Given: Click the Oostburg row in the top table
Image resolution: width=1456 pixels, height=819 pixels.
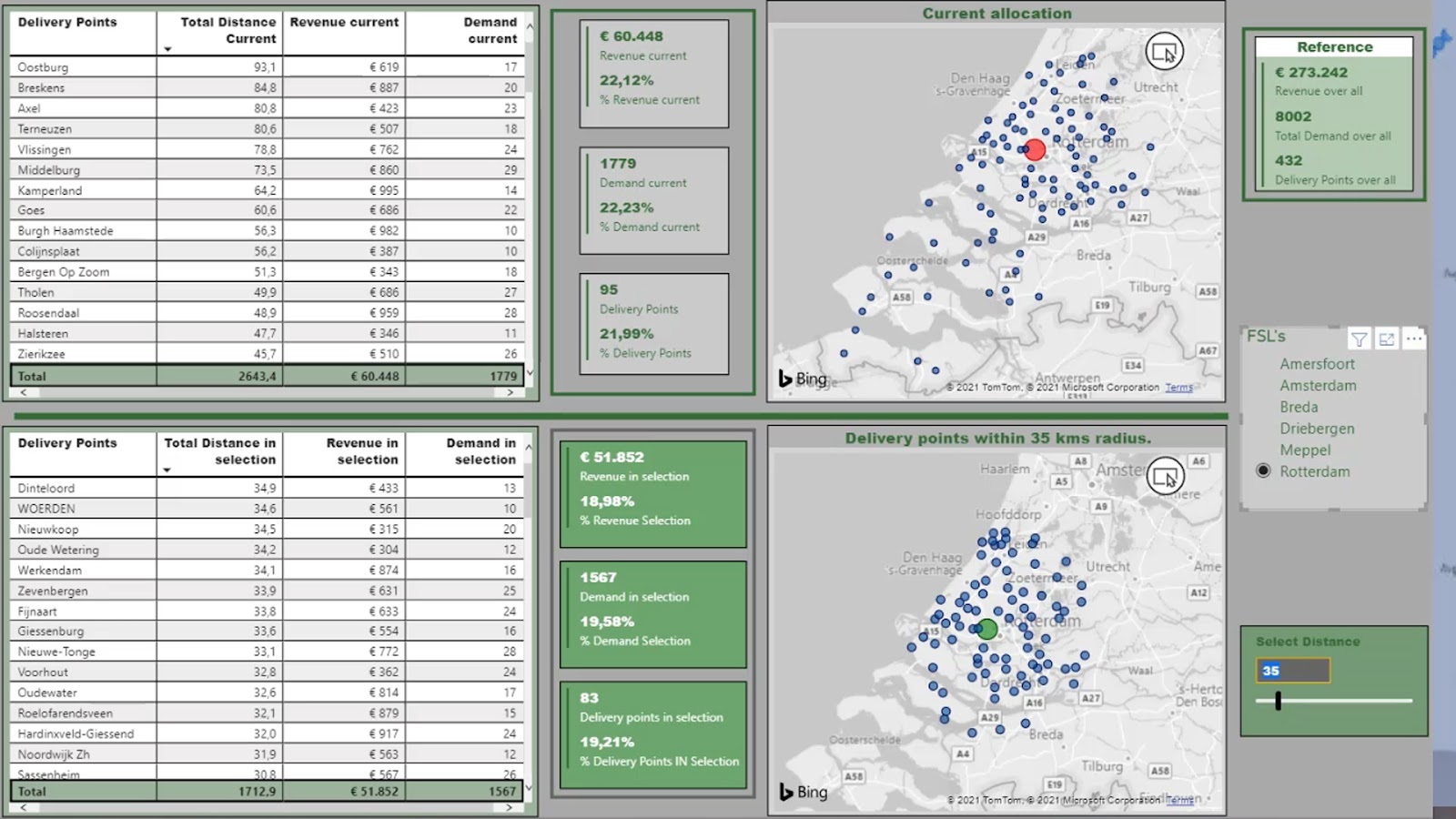Looking at the screenshot, I should (x=267, y=67).
